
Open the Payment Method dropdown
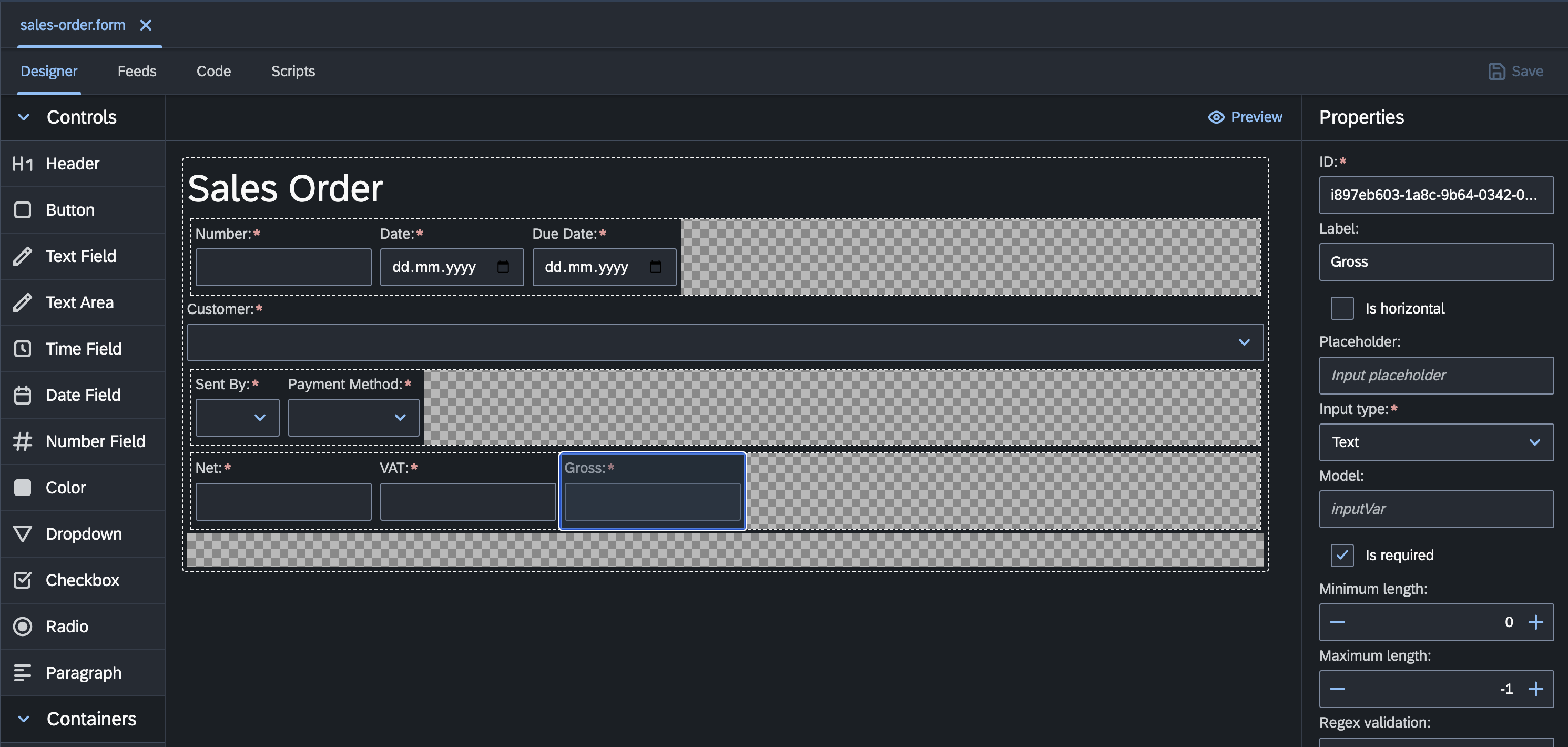(x=354, y=418)
